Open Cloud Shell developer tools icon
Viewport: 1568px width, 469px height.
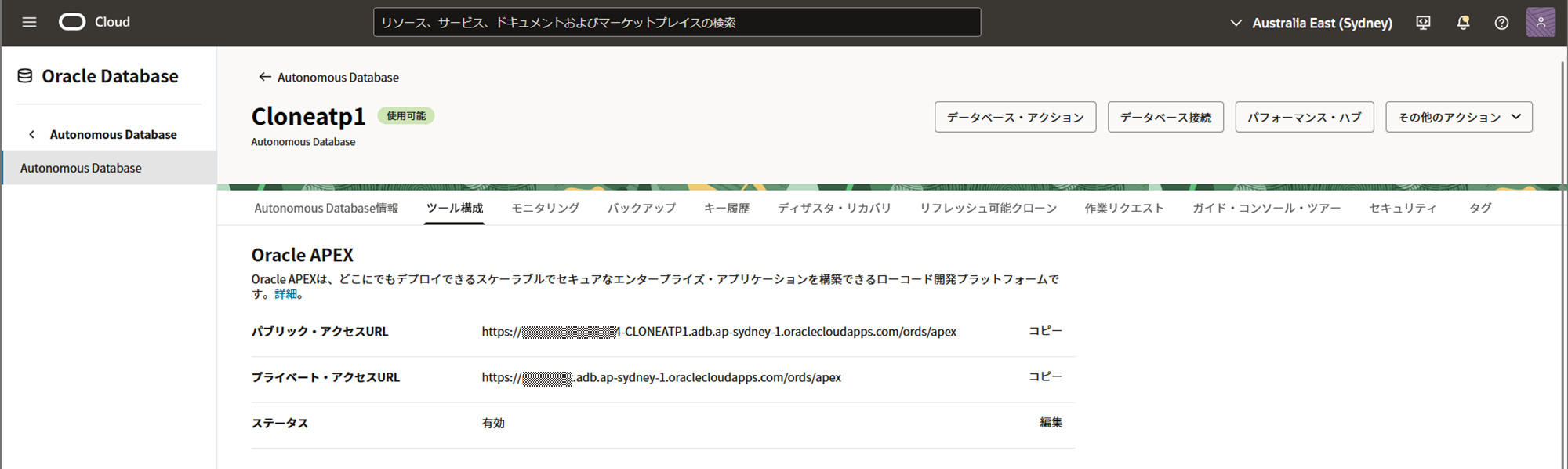point(1423,23)
